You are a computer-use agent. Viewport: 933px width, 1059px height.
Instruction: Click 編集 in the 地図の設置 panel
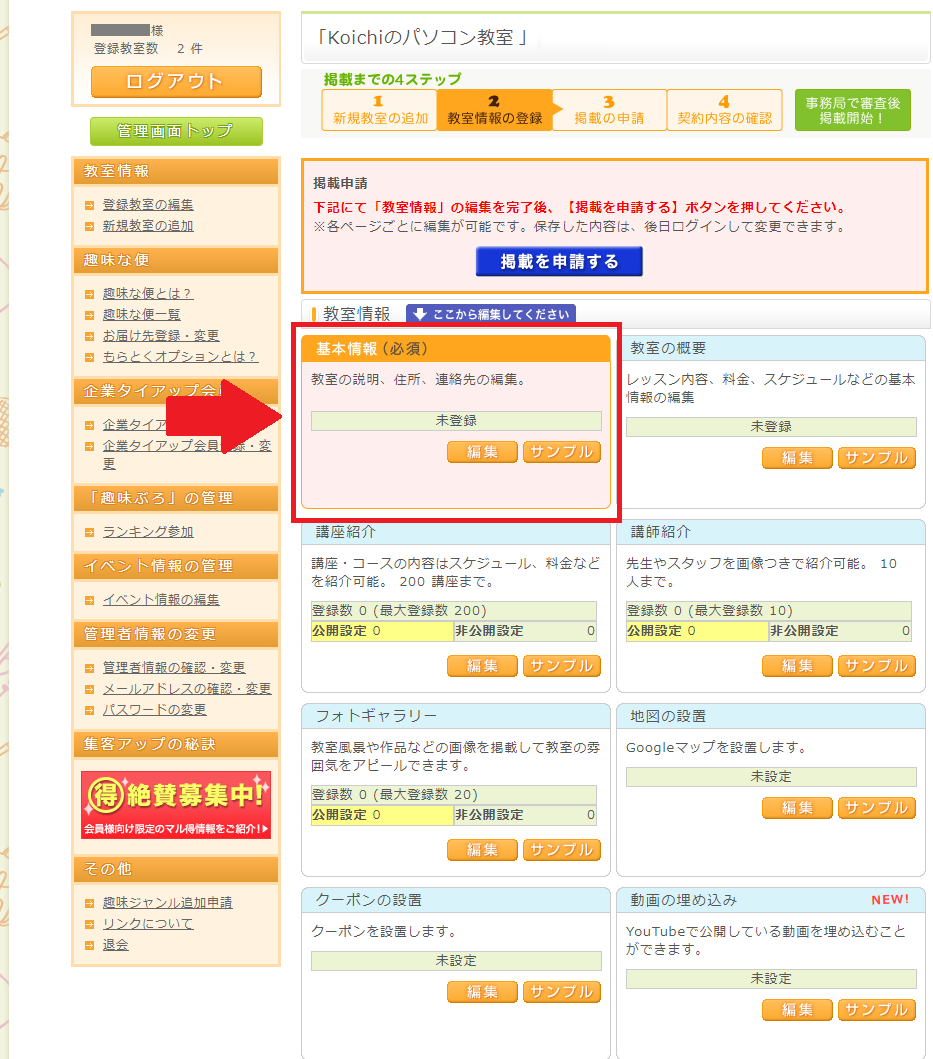point(797,808)
